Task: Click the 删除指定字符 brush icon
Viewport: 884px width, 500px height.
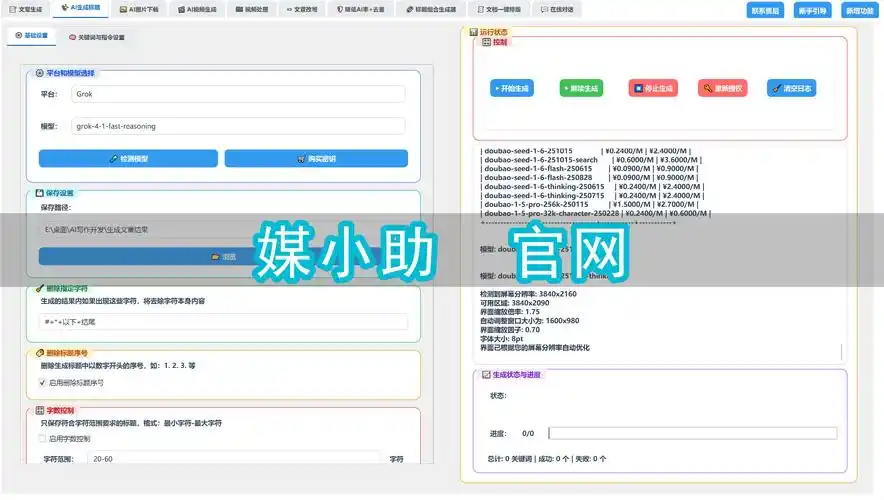Action: [39, 288]
